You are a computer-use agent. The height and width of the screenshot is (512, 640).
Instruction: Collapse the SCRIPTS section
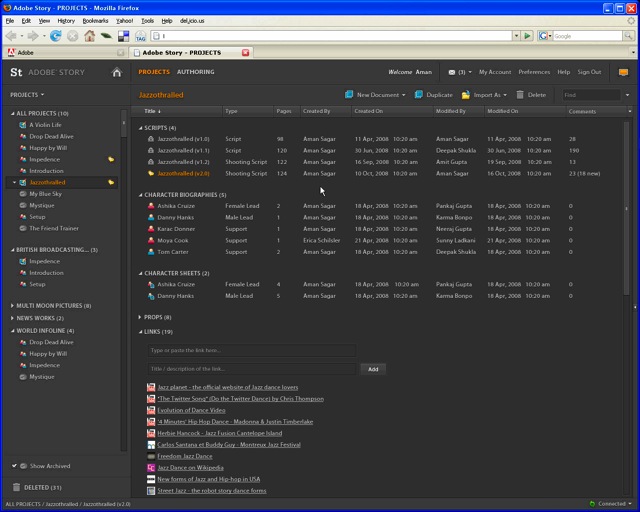click(x=140, y=128)
